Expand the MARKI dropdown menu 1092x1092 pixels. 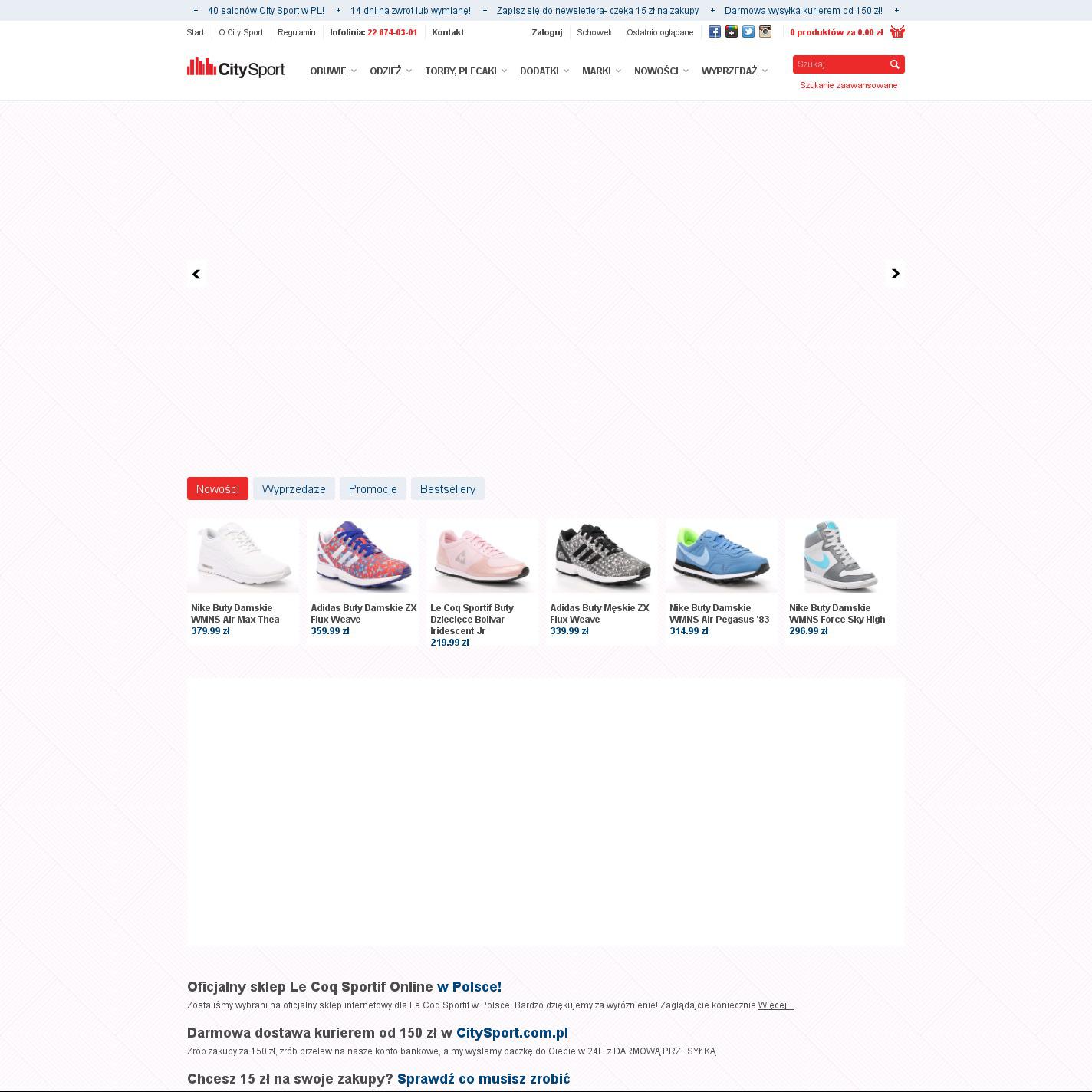pyautogui.click(x=601, y=71)
